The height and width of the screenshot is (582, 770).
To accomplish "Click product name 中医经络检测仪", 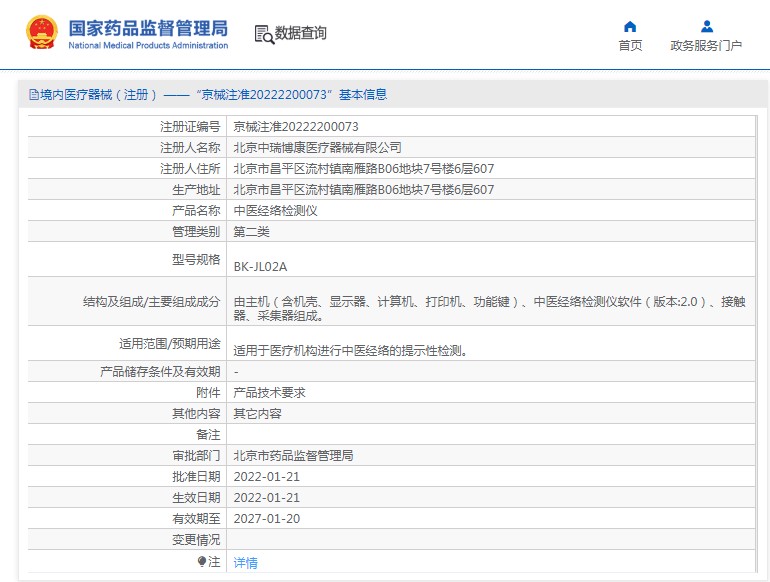I will [x=275, y=211].
